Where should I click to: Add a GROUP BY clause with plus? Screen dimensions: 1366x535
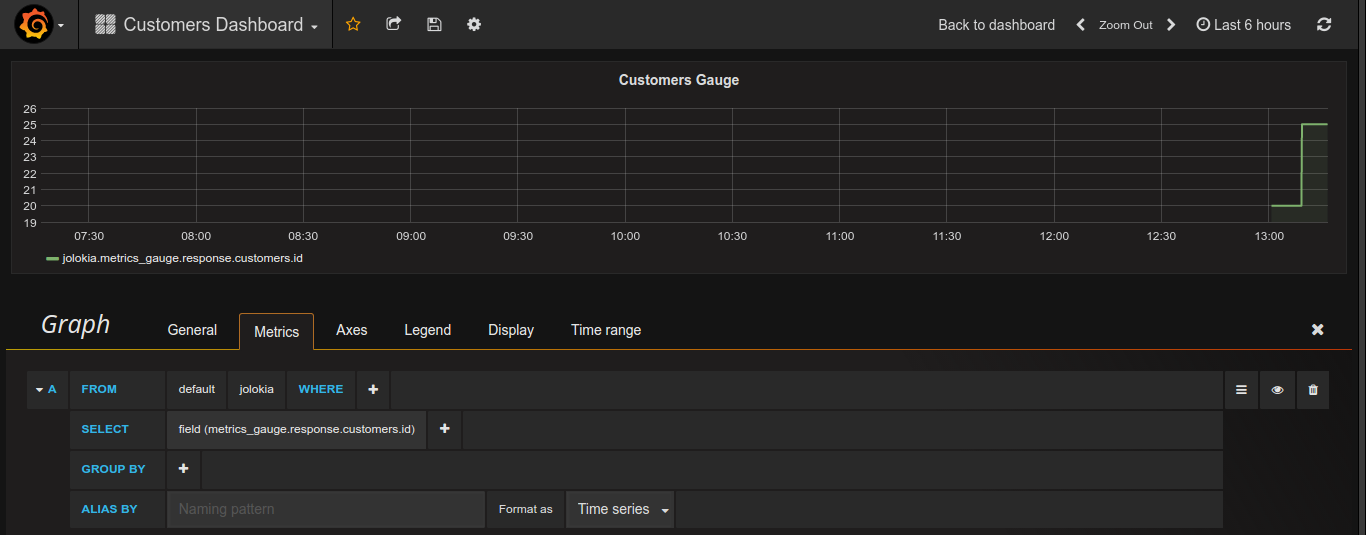(183, 469)
